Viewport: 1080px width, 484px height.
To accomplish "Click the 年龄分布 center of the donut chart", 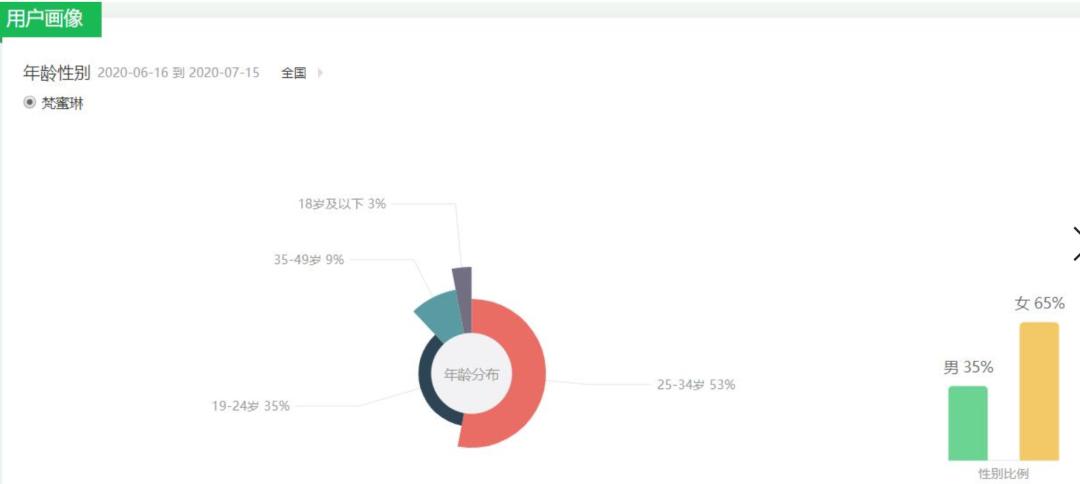I will (x=471, y=375).
